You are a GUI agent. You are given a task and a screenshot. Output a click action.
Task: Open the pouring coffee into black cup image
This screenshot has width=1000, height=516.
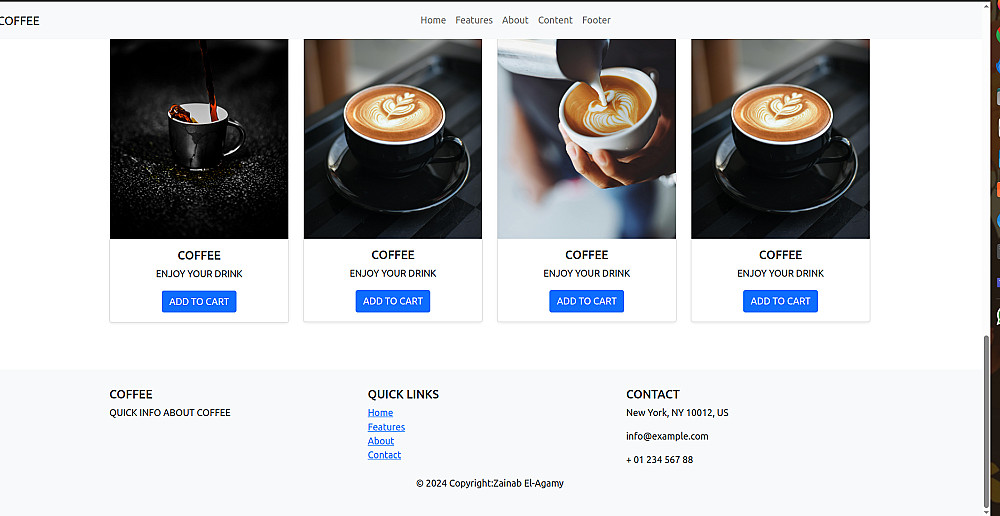click(x=199, y=139)
